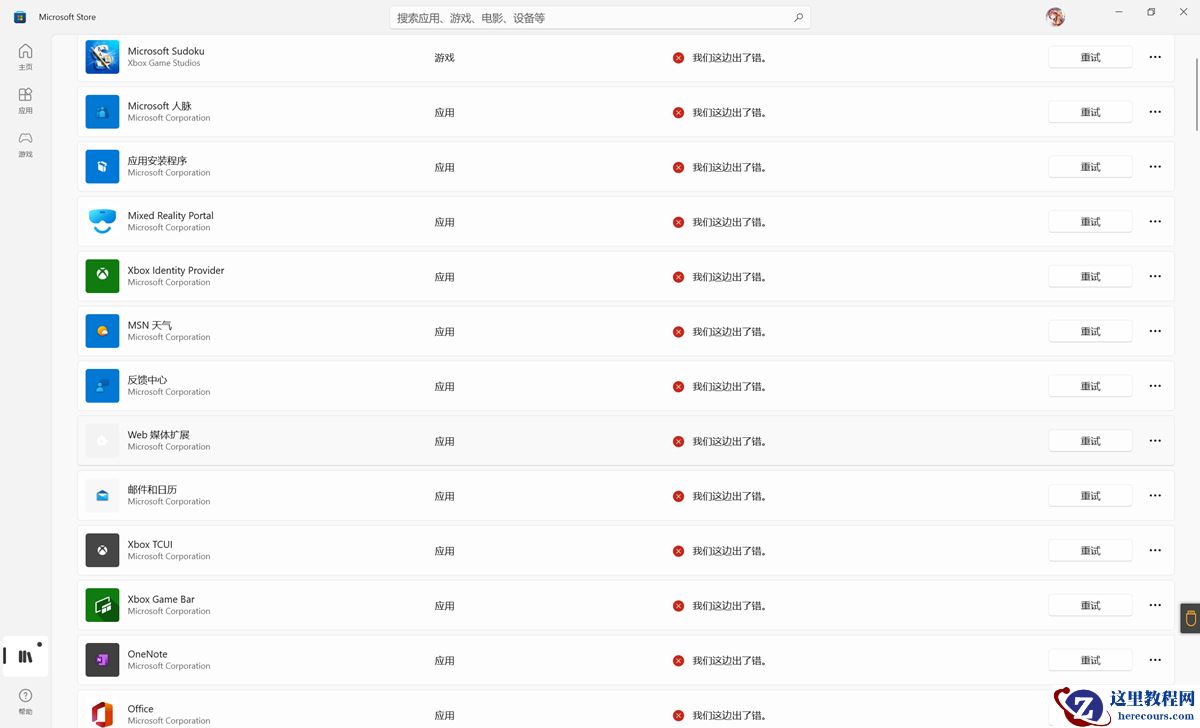The width and height of the screenshot is (1200, 728).
Task: Open the 邮件和日历 title text
Action: (152, 490)
